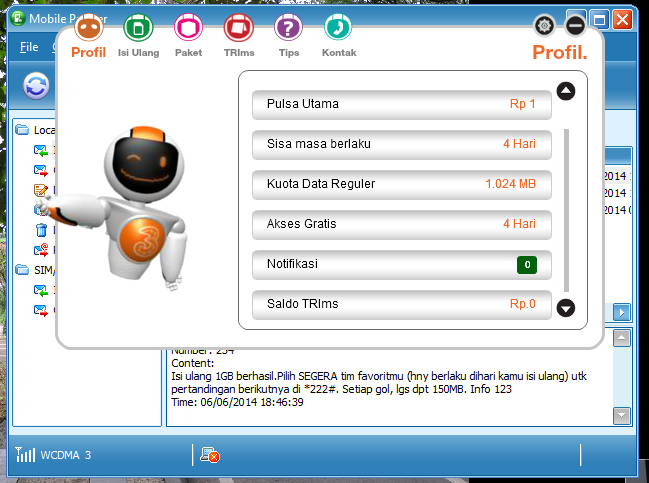Viewport: 649px width, 483px height.
Task: Select the Saldo TRIms row
Action: (x=401, y=304)
